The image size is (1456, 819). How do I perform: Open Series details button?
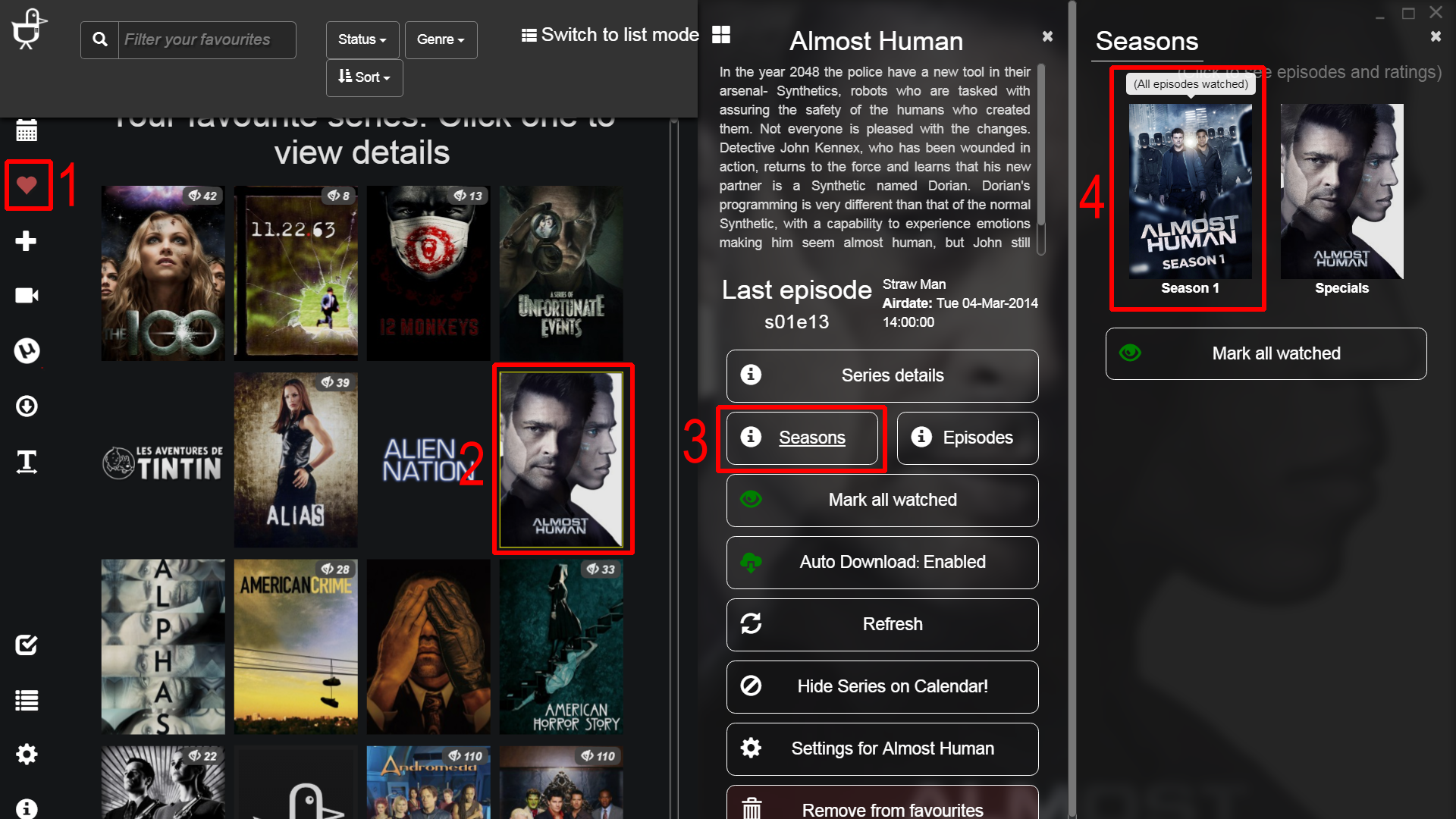pyautogui.click(x=882, y=375)
